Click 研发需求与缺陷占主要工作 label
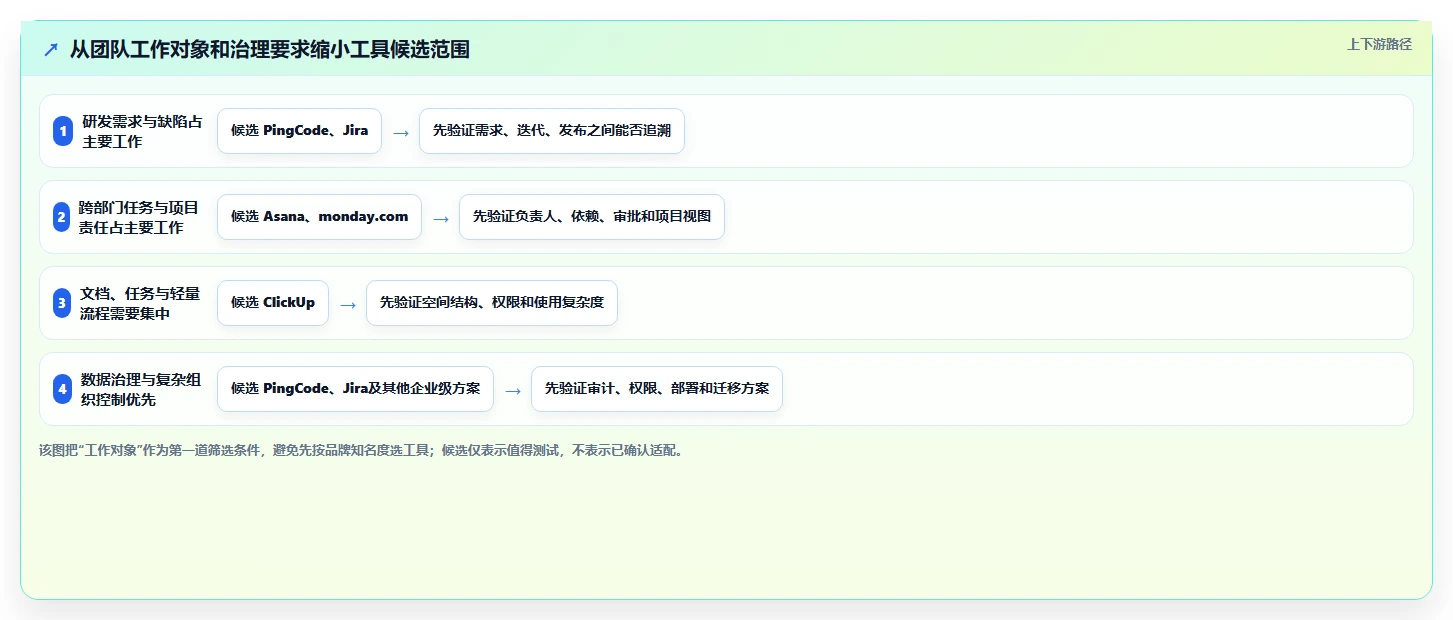 click(141, 131)
